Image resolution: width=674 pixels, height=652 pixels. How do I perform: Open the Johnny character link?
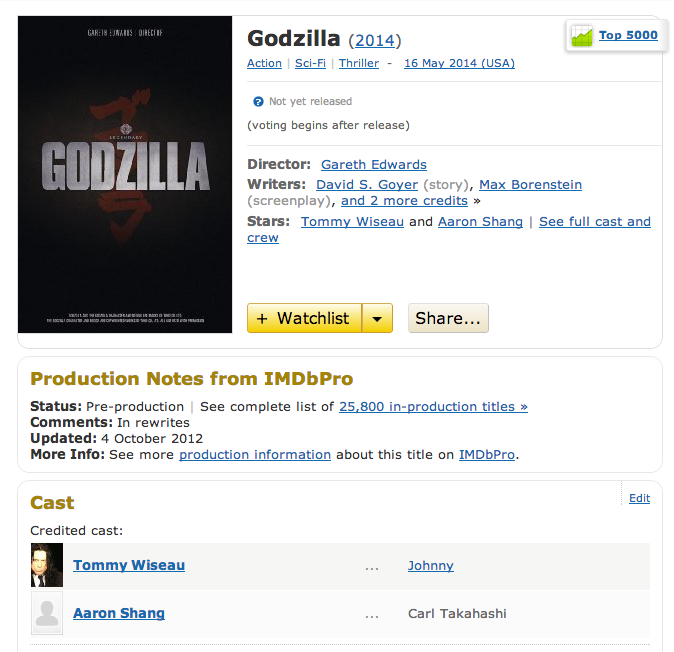[430, 566]
